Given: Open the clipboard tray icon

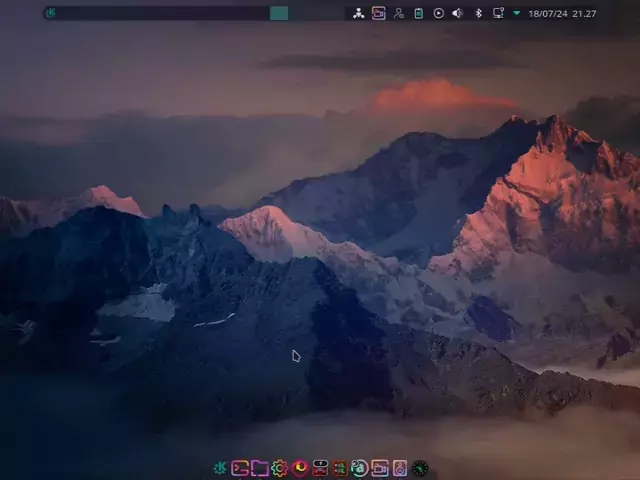Looking at the screenshot, I should [x=419, y=13].
